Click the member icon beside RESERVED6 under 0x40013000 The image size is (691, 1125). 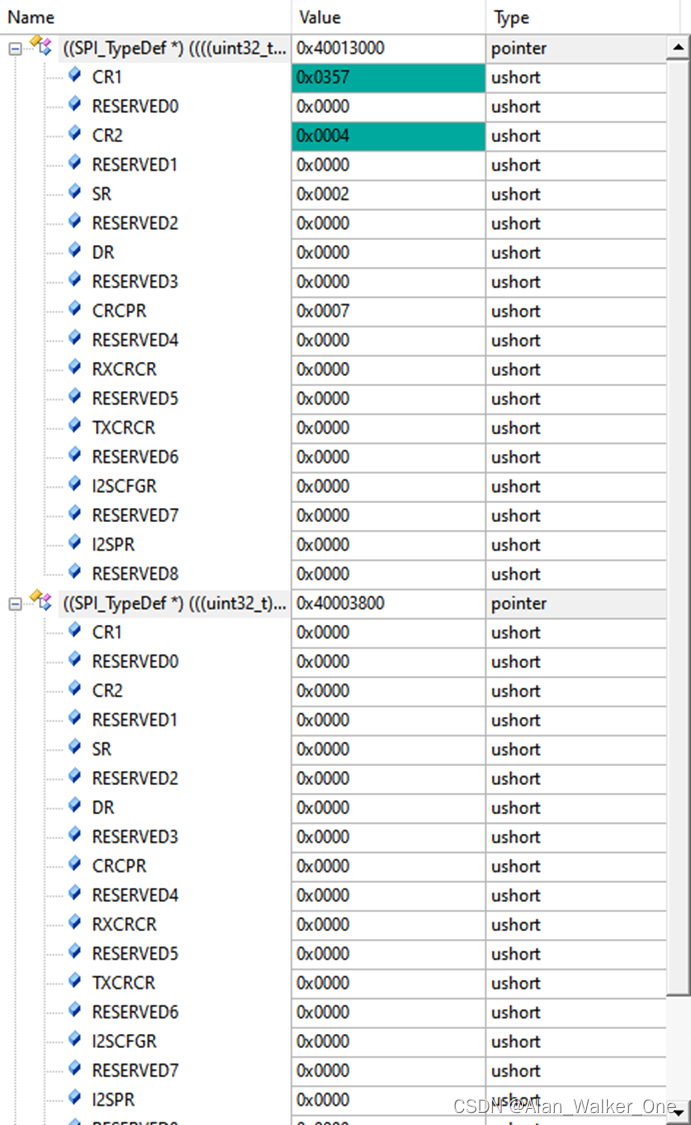[x=75, y=455]
